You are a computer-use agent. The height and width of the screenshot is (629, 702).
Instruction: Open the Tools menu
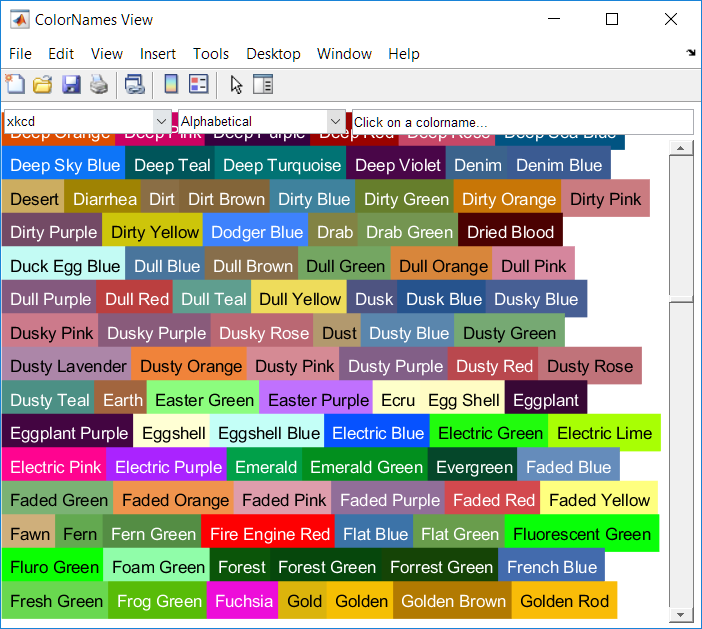coord(211,54)
